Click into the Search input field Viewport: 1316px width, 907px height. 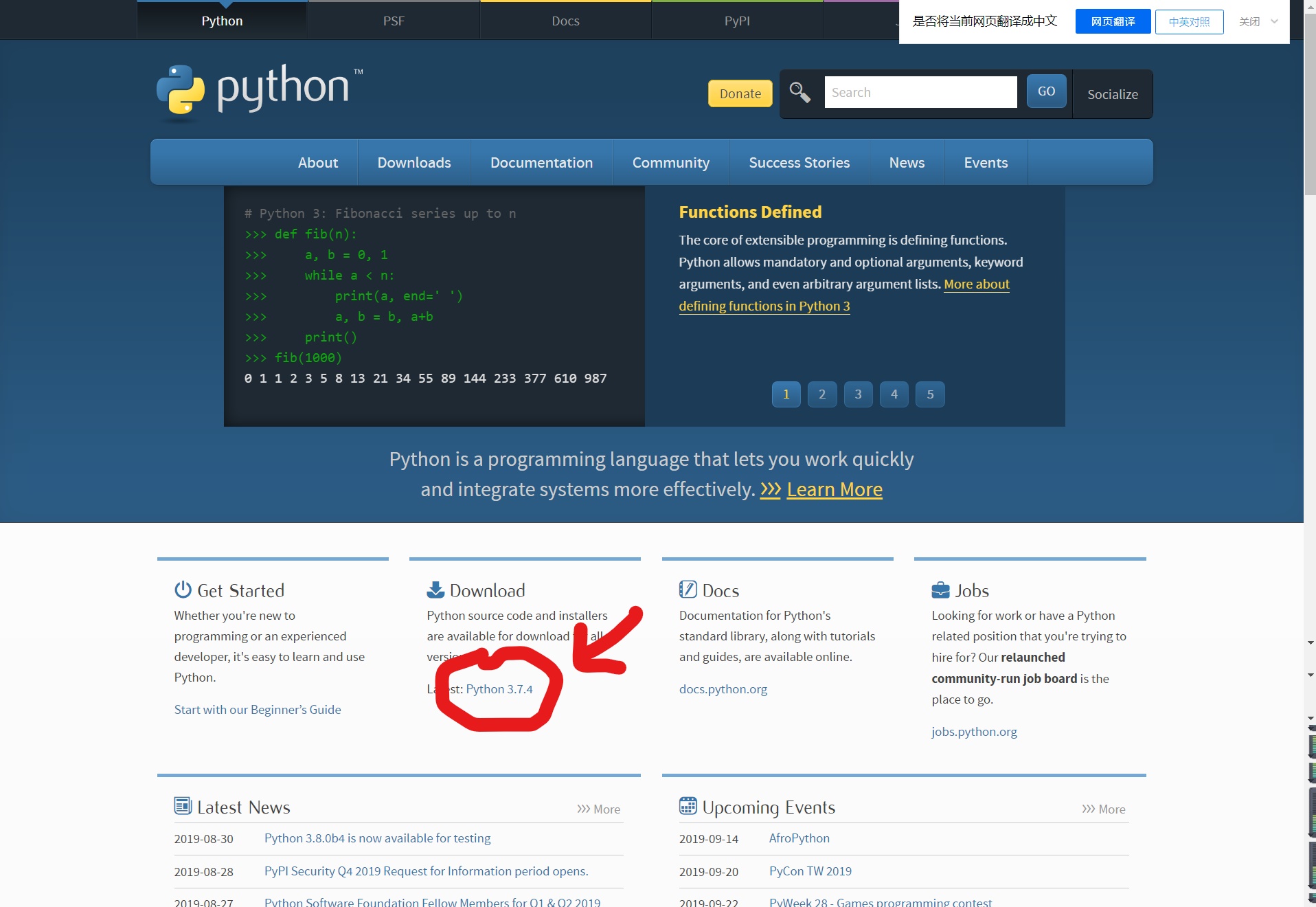920,92
